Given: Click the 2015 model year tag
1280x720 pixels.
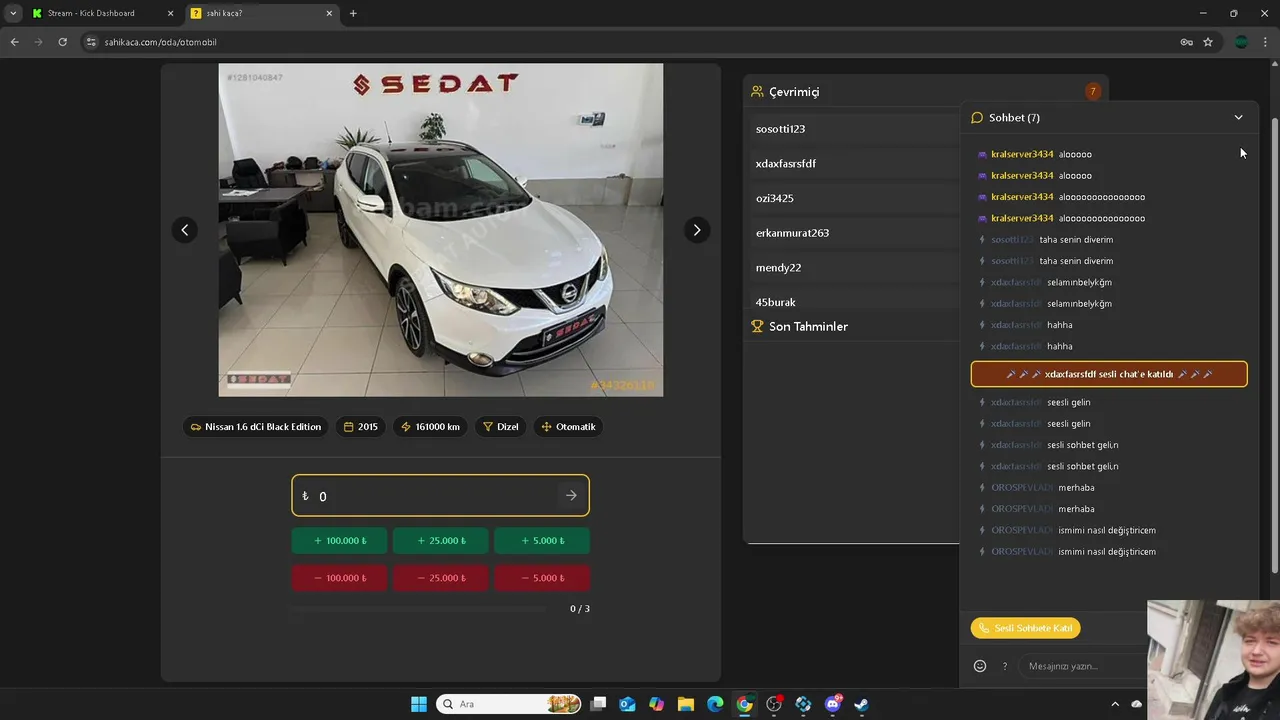Looking at the screenshot, I should coord(360,426).
